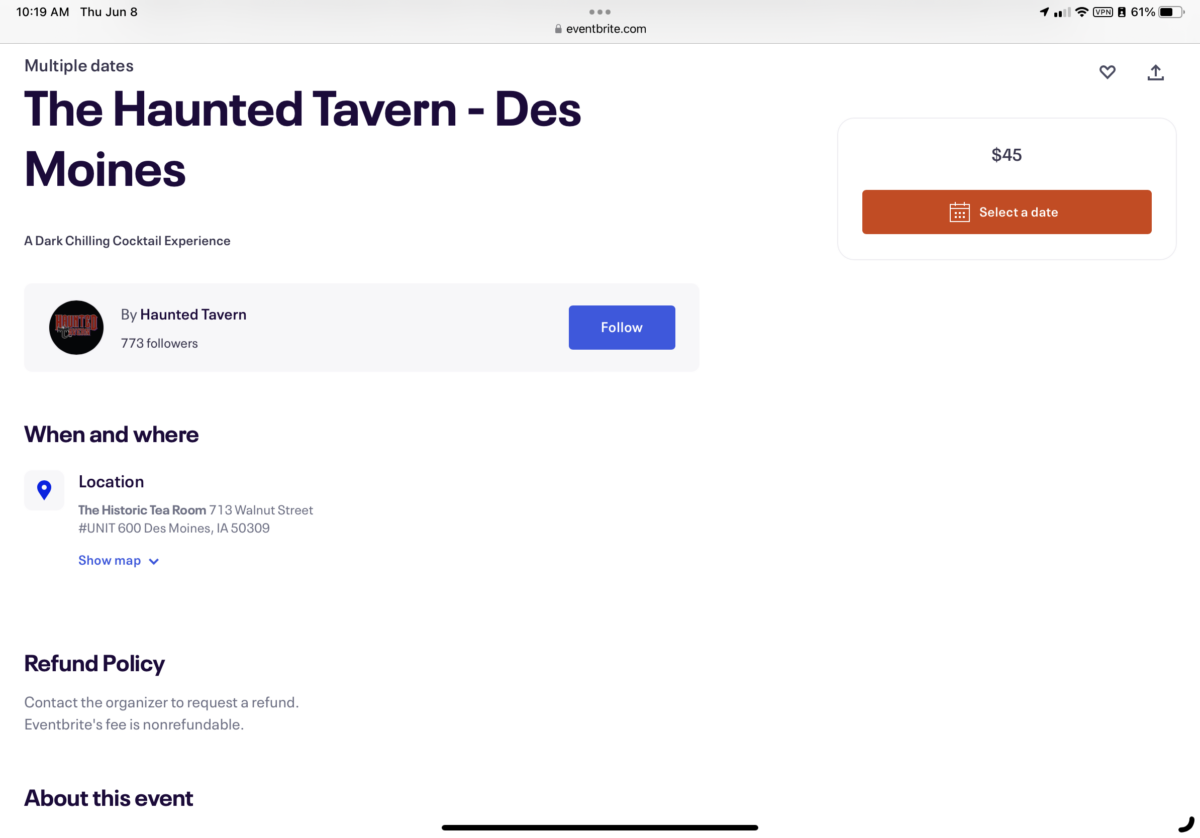Image resolution: width=1200 pixels, height=838 pixels.
Task: Click the About this event heading
Action: (x=108, y=798)
